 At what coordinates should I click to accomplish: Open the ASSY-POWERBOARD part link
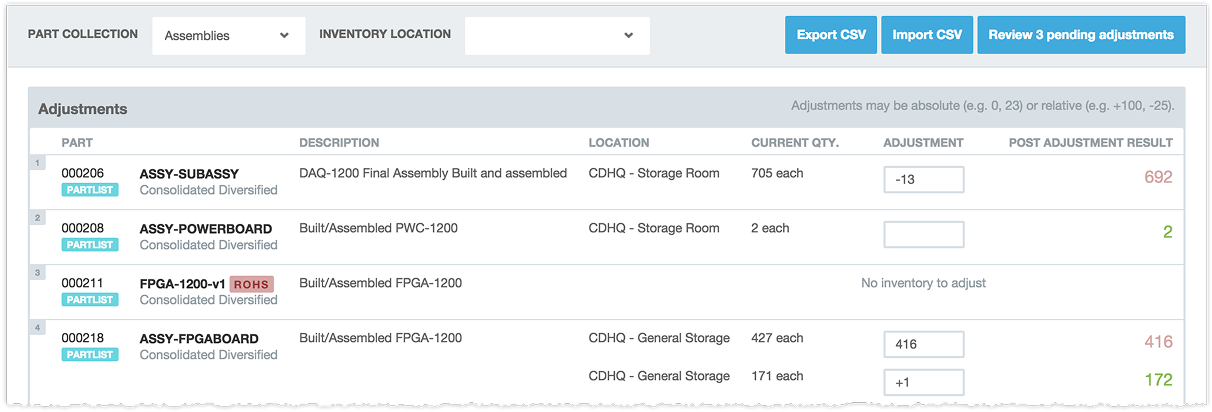tap(201, 229)
